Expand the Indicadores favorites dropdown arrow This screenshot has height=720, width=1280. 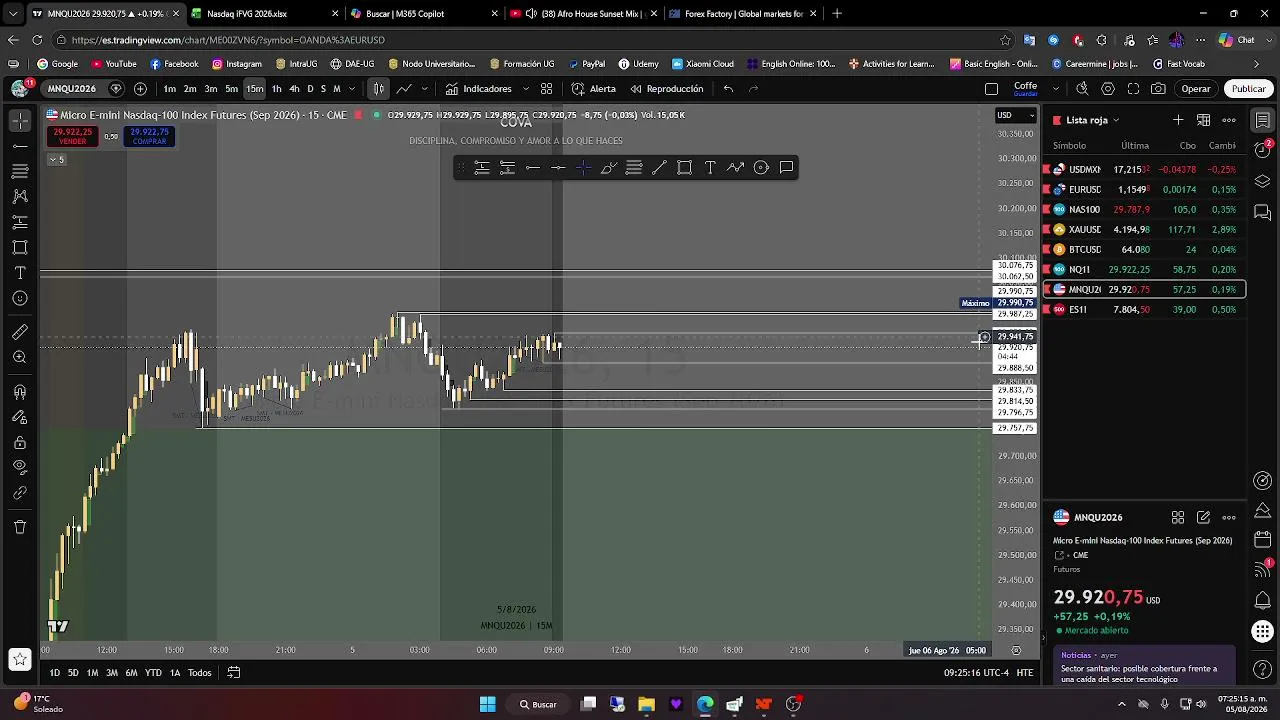(x=525, y=89)
